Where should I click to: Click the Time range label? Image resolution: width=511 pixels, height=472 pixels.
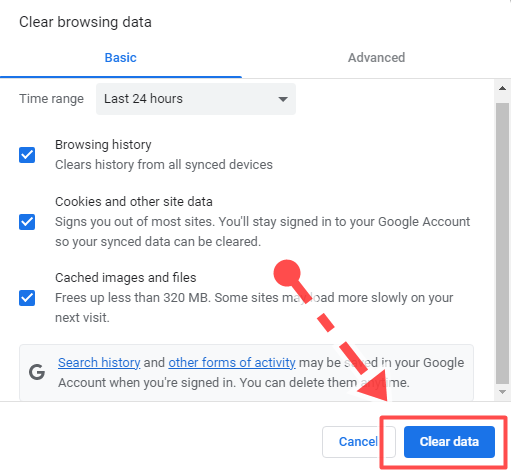tap(51, 99)
